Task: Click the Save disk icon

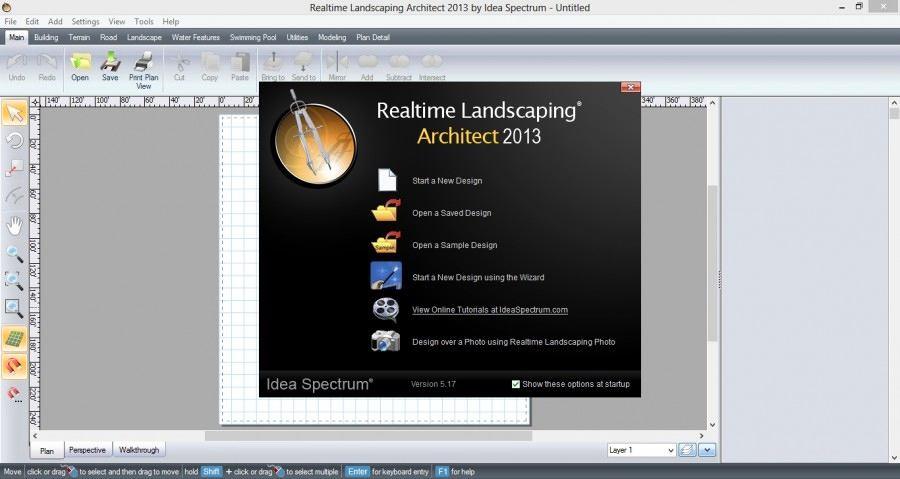Action: pos(110,62)
